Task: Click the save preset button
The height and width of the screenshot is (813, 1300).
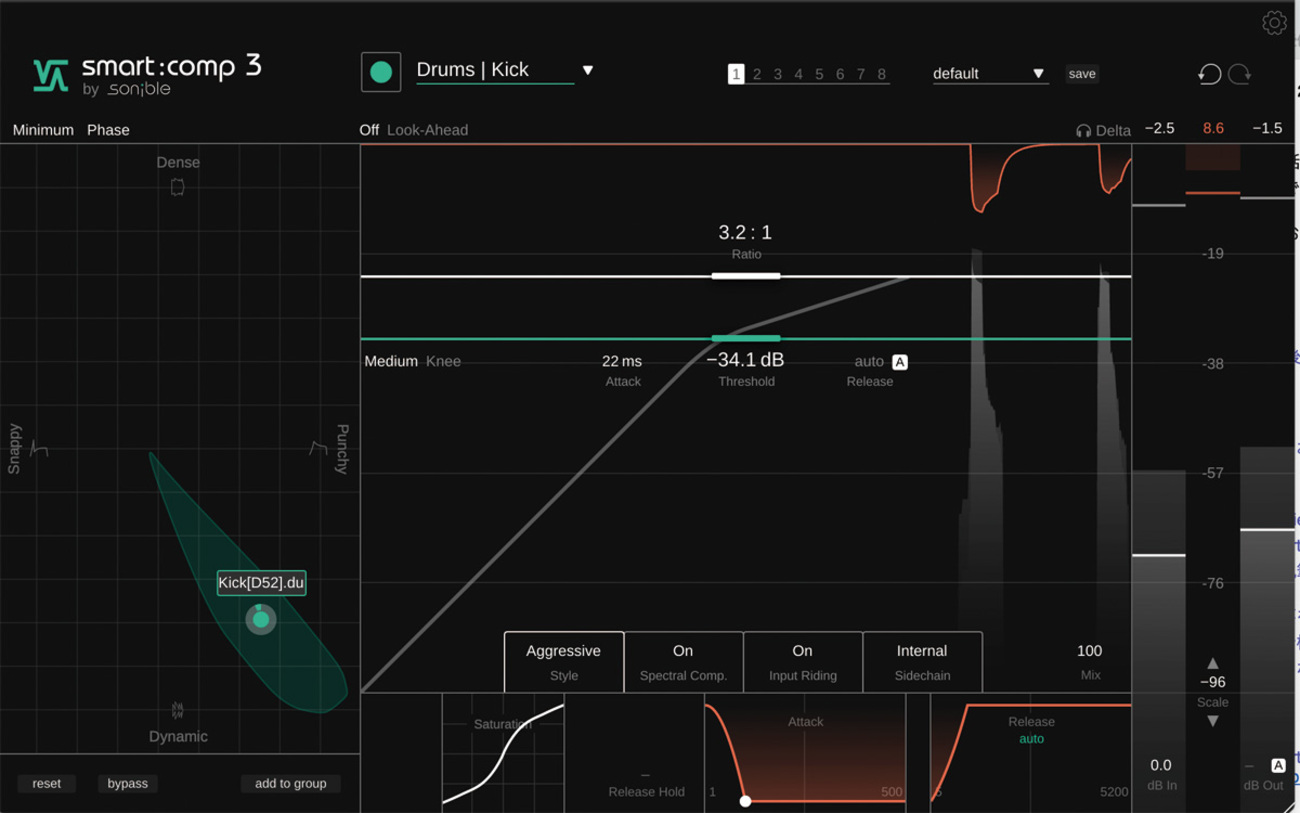Action: pyautogui.click(x=1082, y=74)
